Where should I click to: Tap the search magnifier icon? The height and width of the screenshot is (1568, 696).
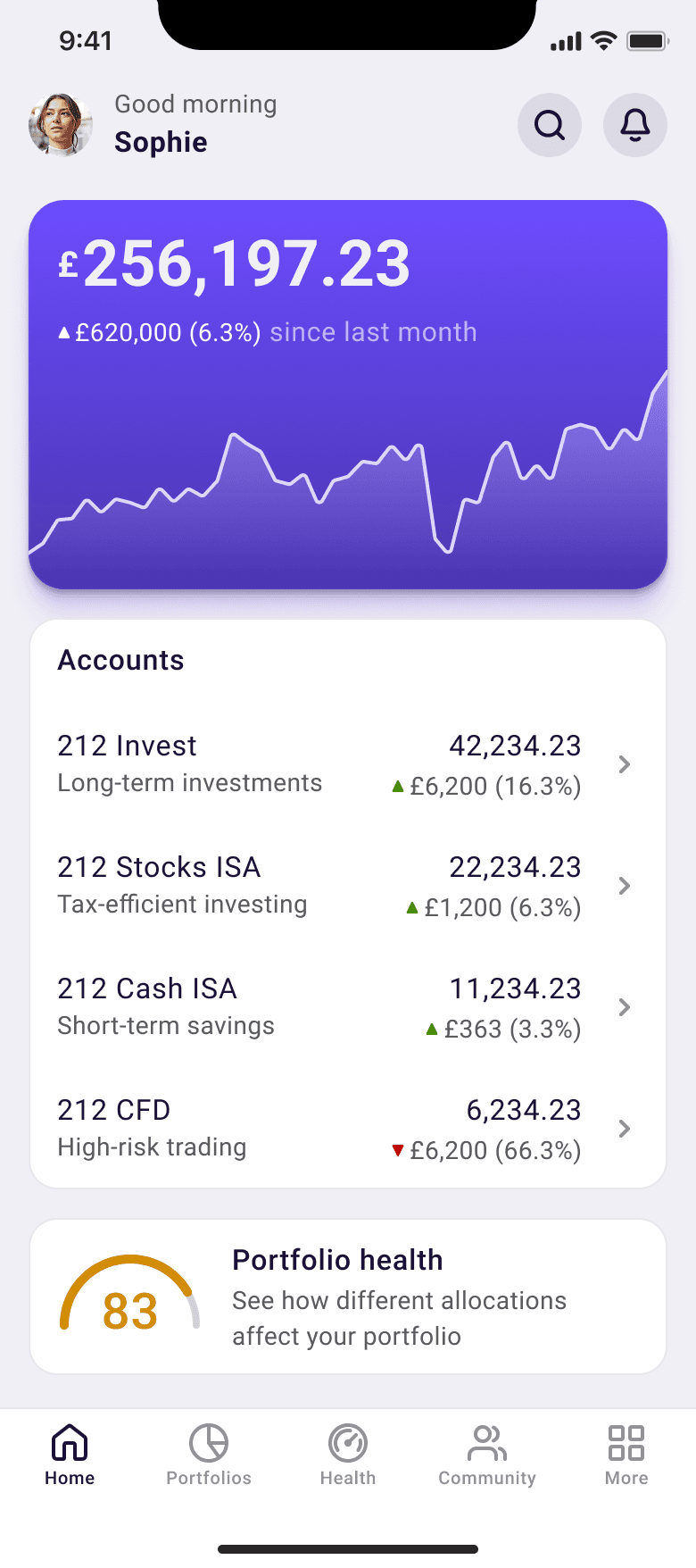[550, 125]
